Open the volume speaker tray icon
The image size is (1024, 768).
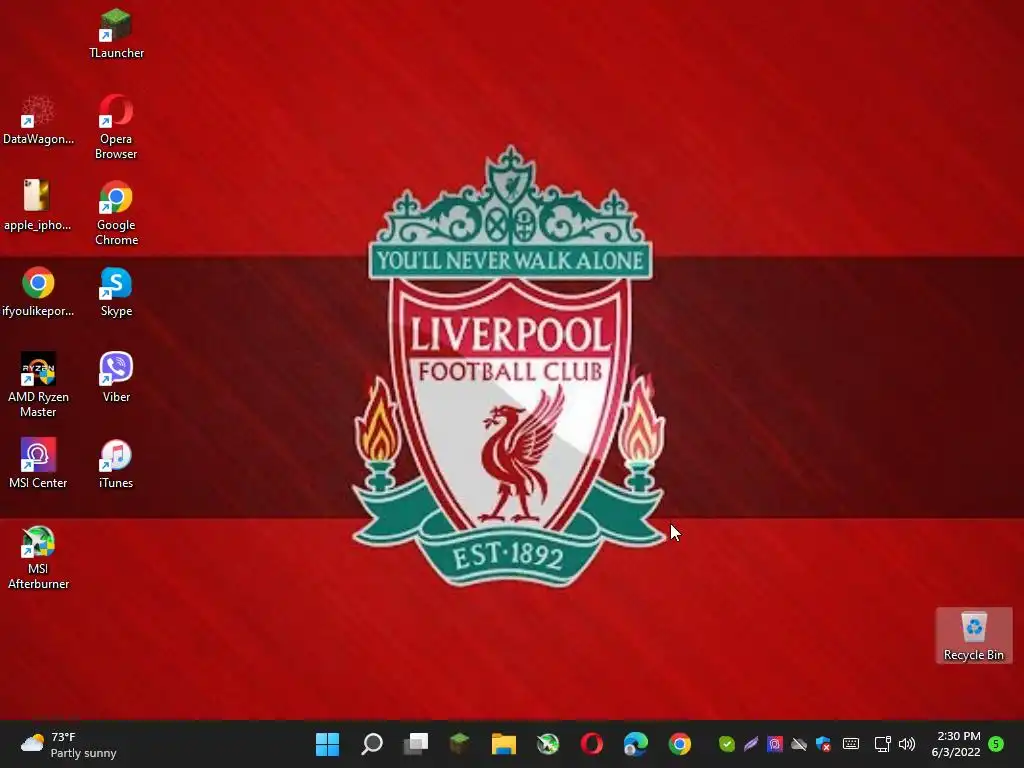tap(907, 744)
